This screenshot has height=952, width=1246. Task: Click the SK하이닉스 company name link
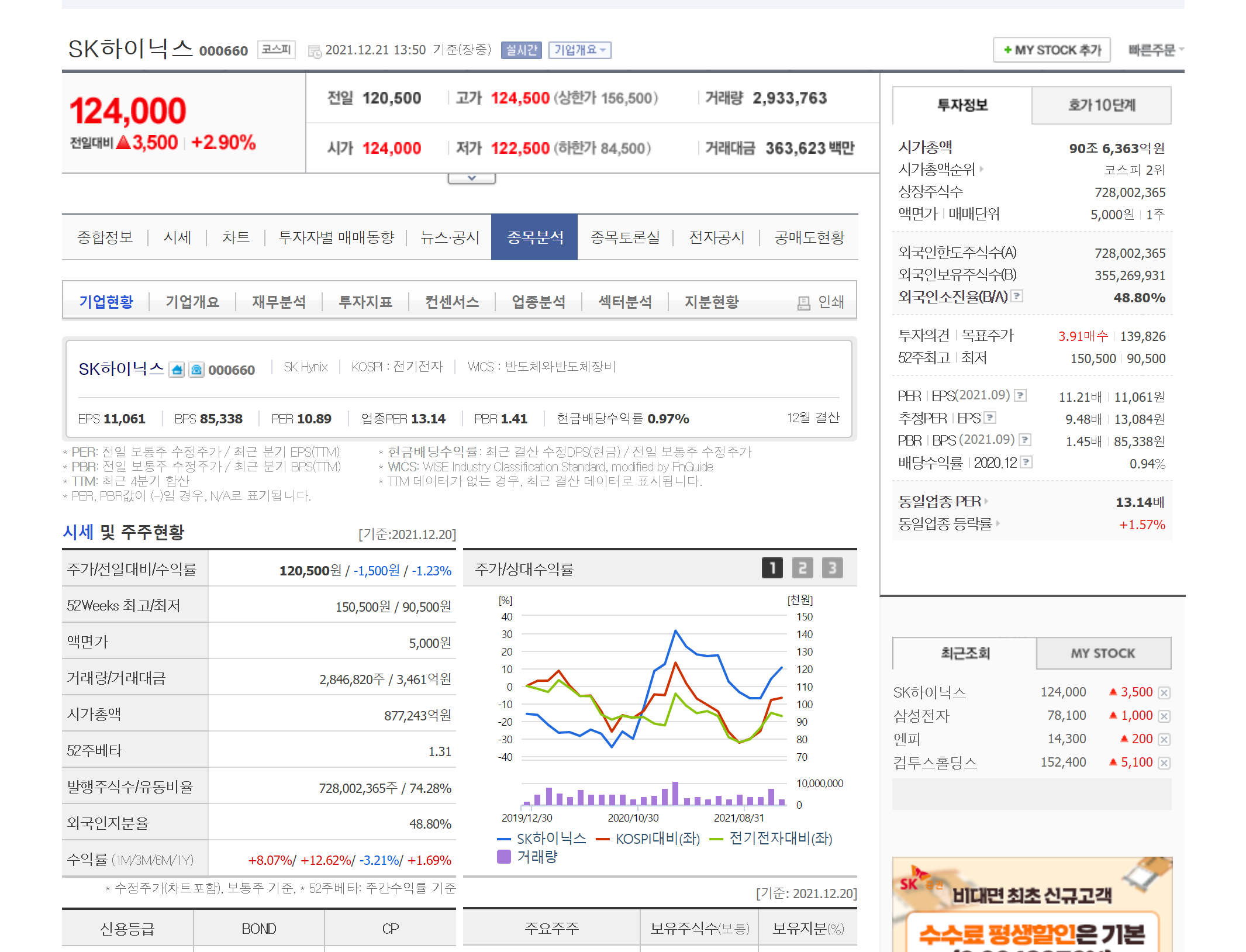[122, 369]
